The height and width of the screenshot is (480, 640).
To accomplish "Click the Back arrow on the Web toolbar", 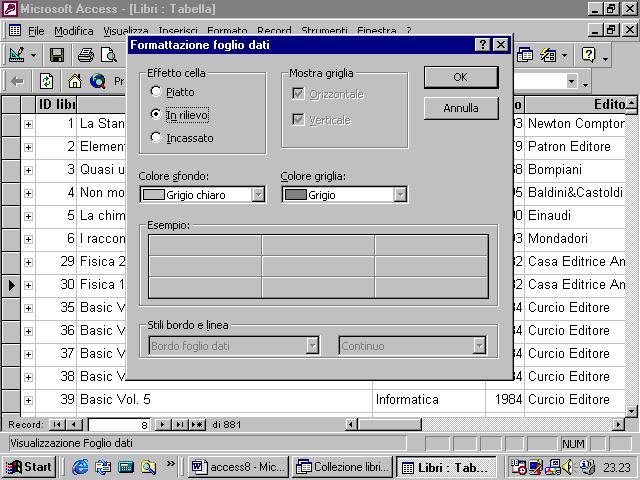I will coord(17,82).
